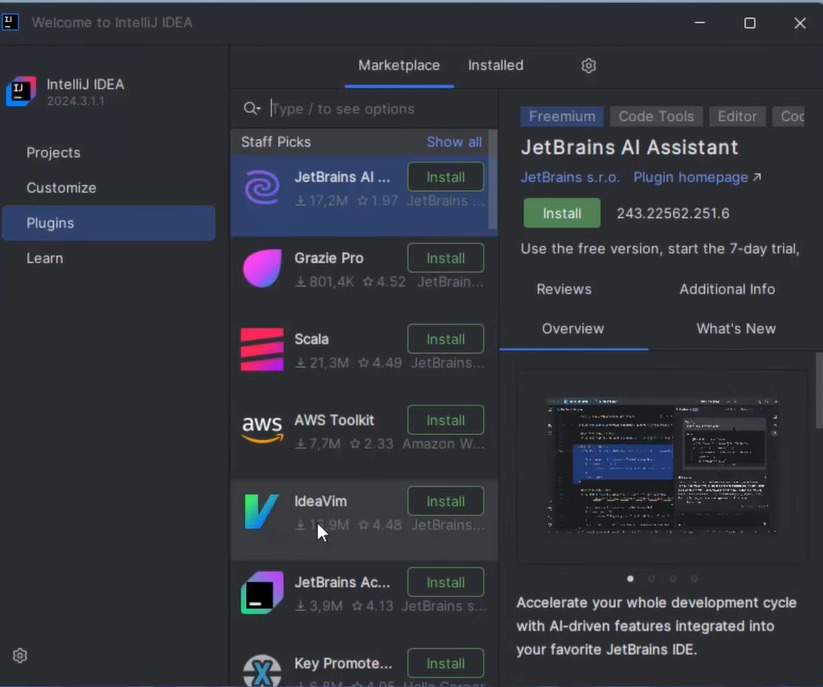Click the AWS Toolkit plugin name
Screen dimensions: 823x687
[x=334, y=420]
